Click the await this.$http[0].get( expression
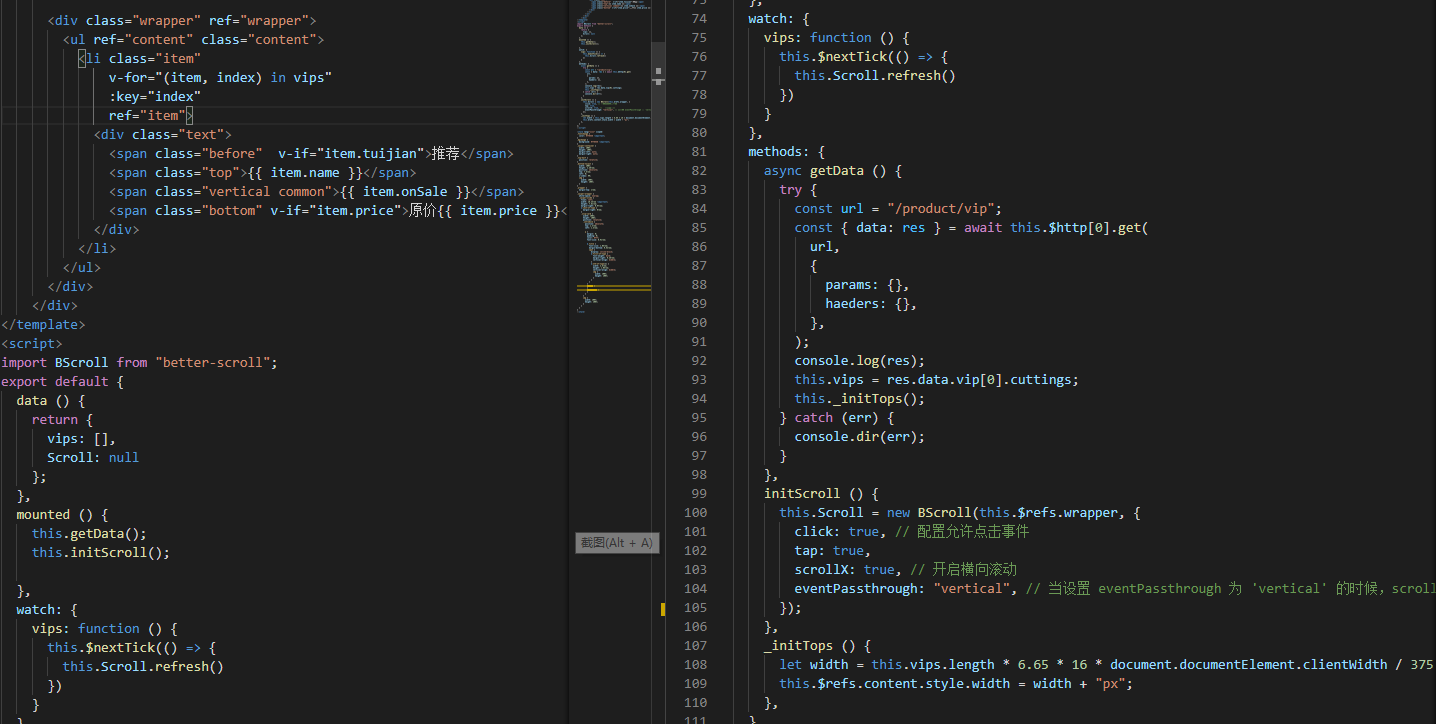Screen dimensions: 1436x724 1056,228
